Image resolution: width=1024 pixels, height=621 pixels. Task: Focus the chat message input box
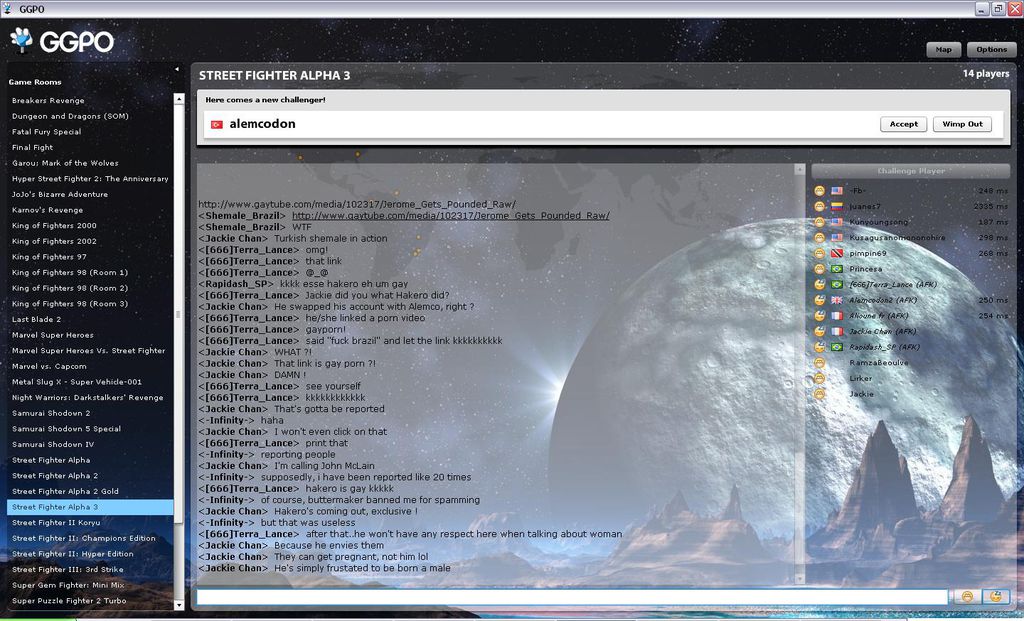(x=572, y=596)
